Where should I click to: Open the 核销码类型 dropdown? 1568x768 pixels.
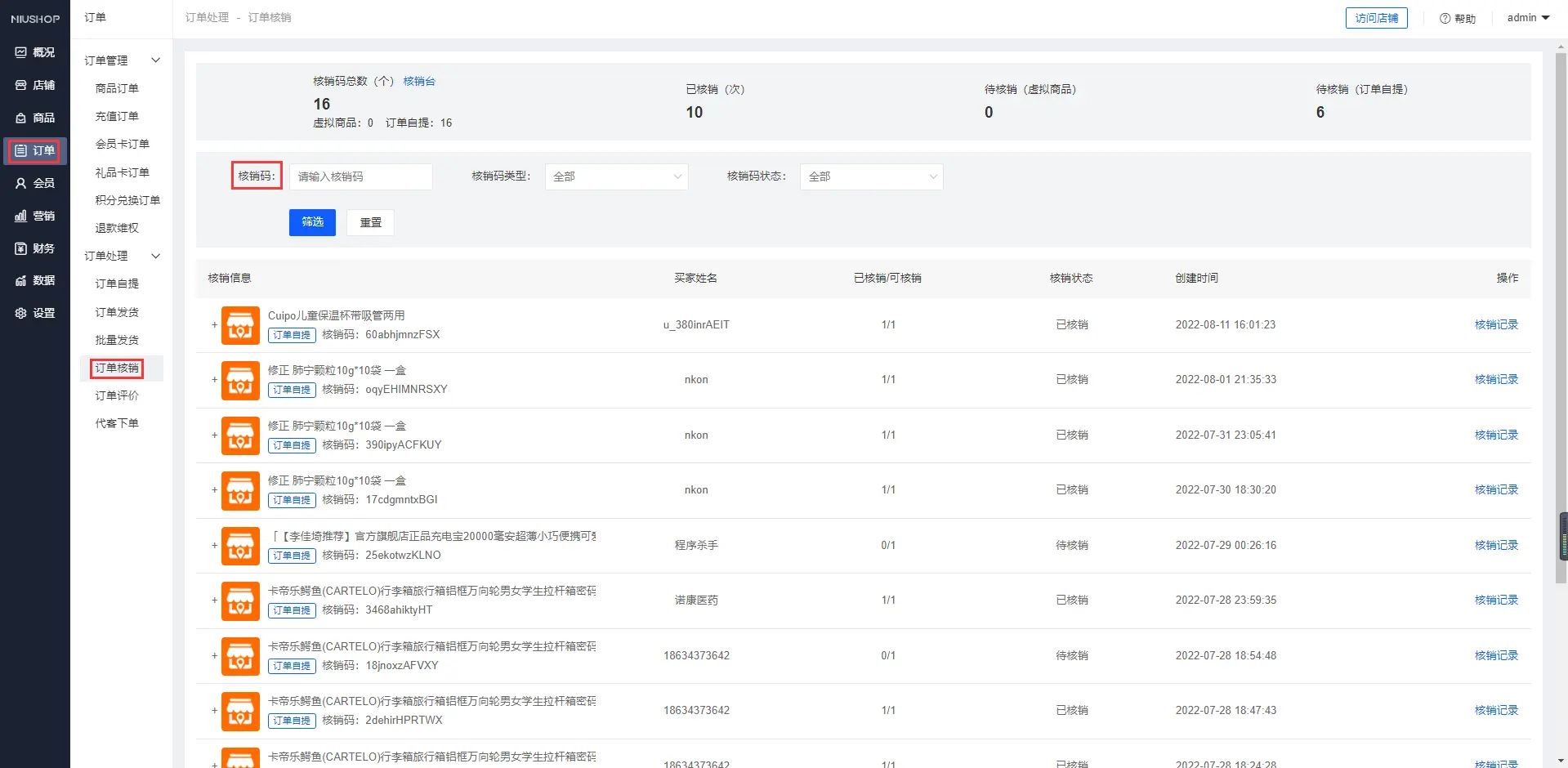(x=616, y=176)
